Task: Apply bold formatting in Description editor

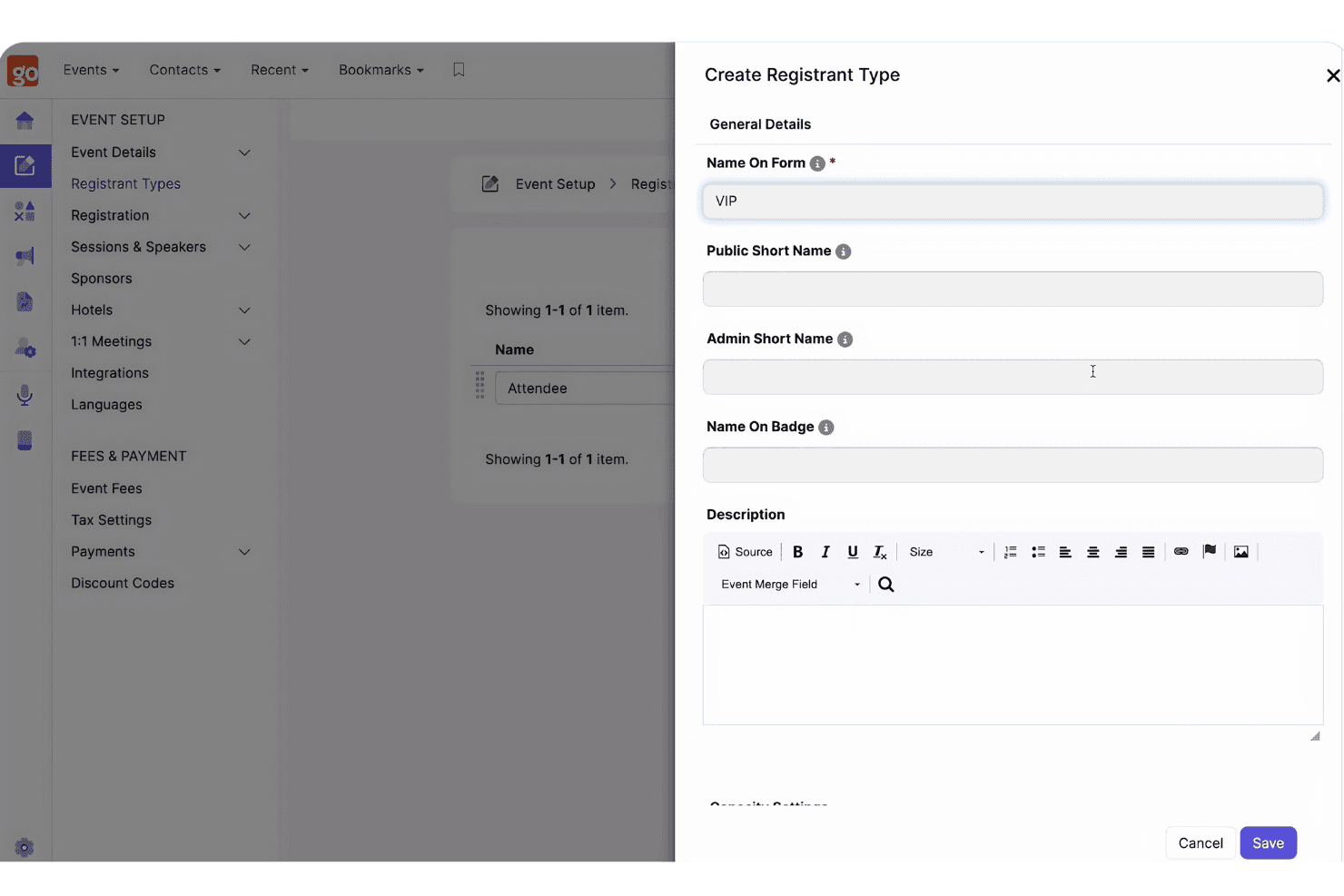Action: coord(797,552)
